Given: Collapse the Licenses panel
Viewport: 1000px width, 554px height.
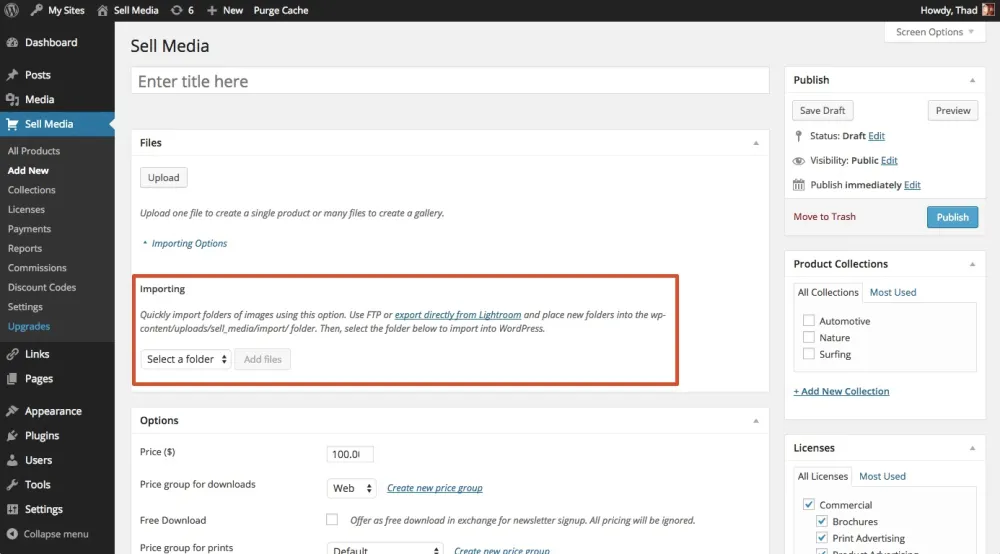Looking at the screenshot, I should [x=972, y=448].
